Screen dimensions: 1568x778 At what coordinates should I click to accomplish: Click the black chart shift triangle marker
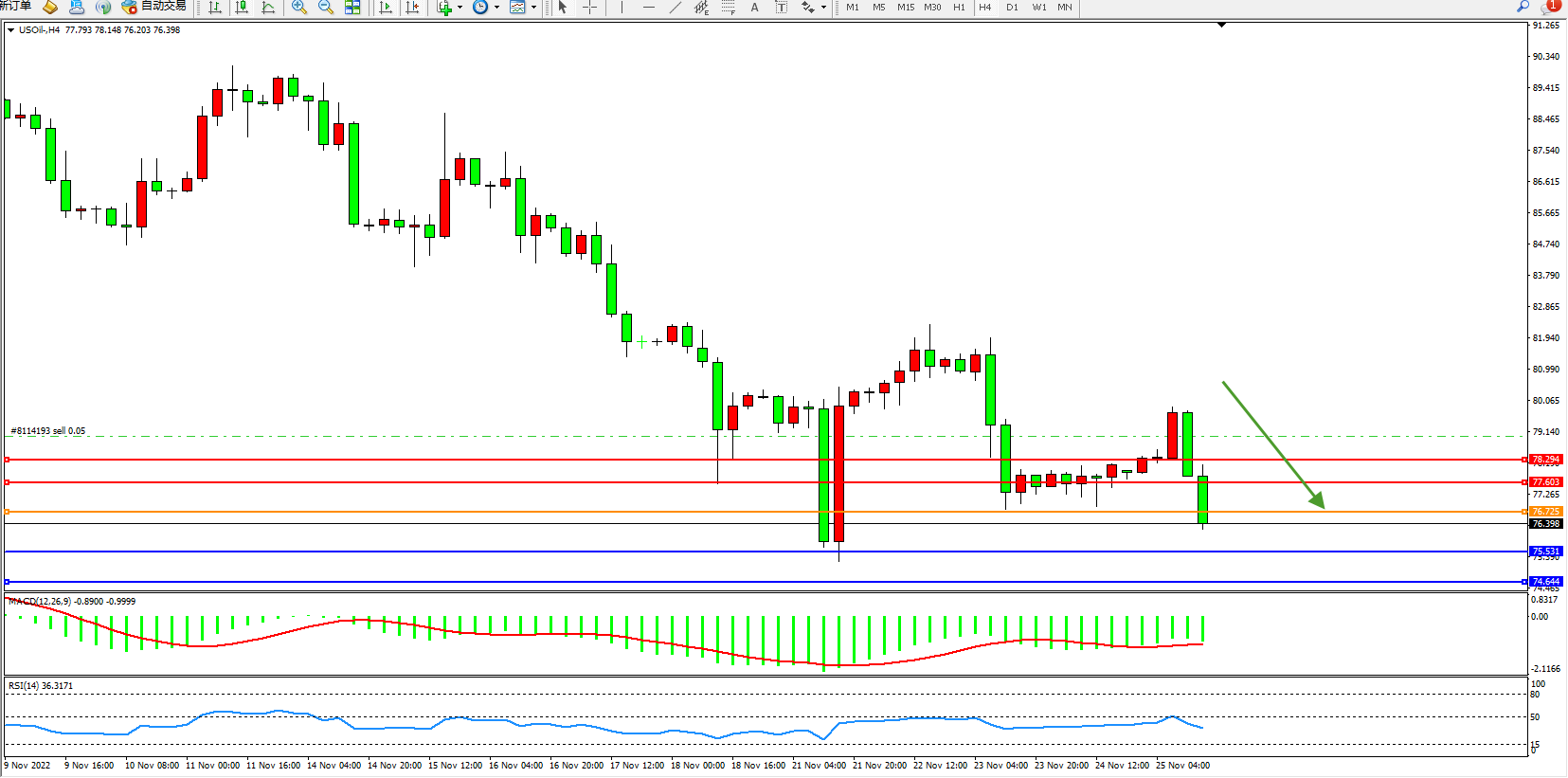(1221, 25)
